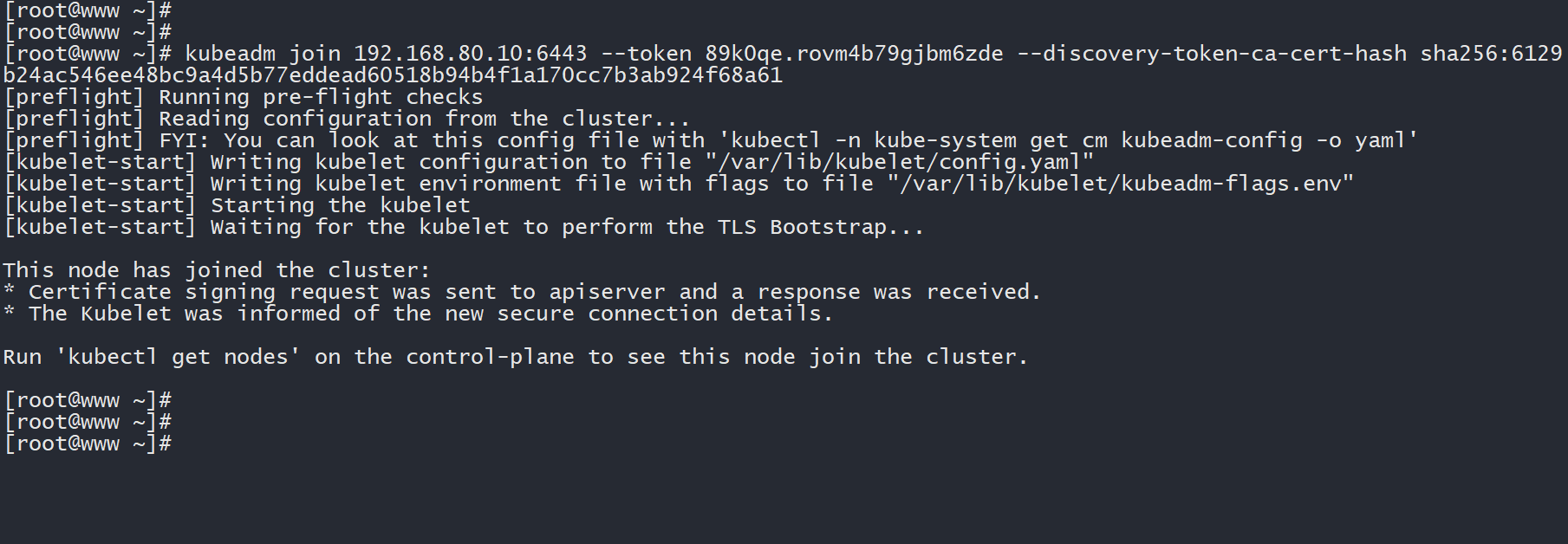Click the --token flag in the command
1568x544 pixels.
click(646, 54)
